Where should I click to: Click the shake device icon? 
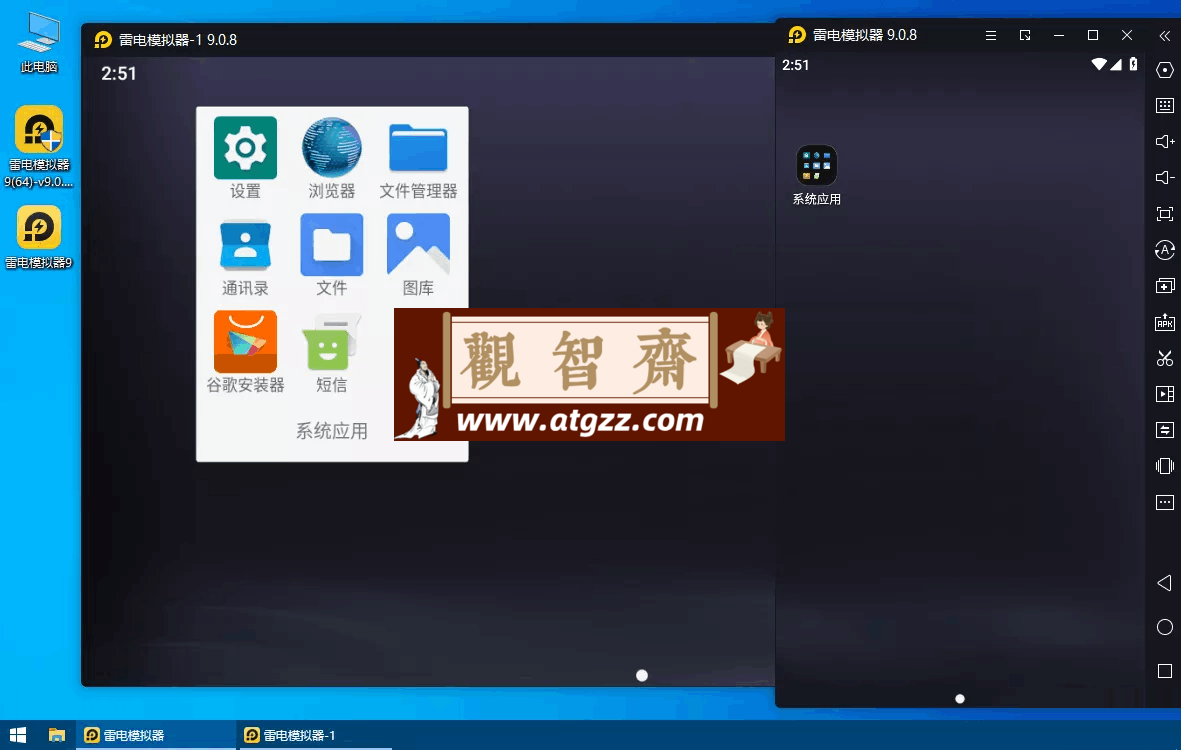click(1164, 466)
